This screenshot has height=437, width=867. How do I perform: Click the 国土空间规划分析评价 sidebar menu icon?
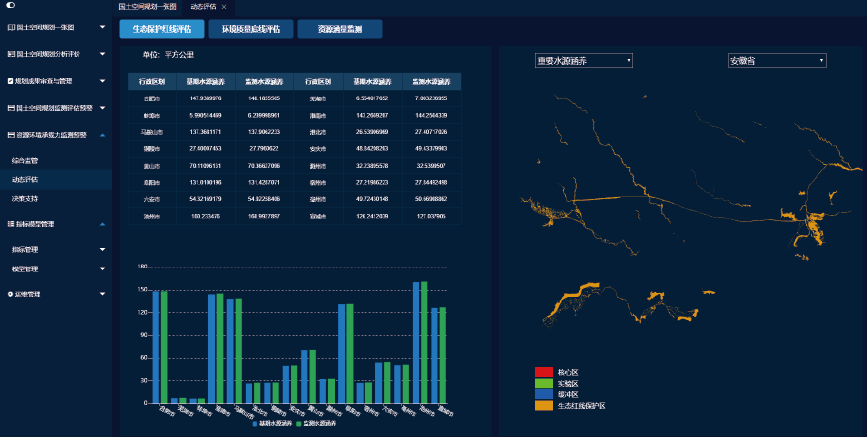10,54
